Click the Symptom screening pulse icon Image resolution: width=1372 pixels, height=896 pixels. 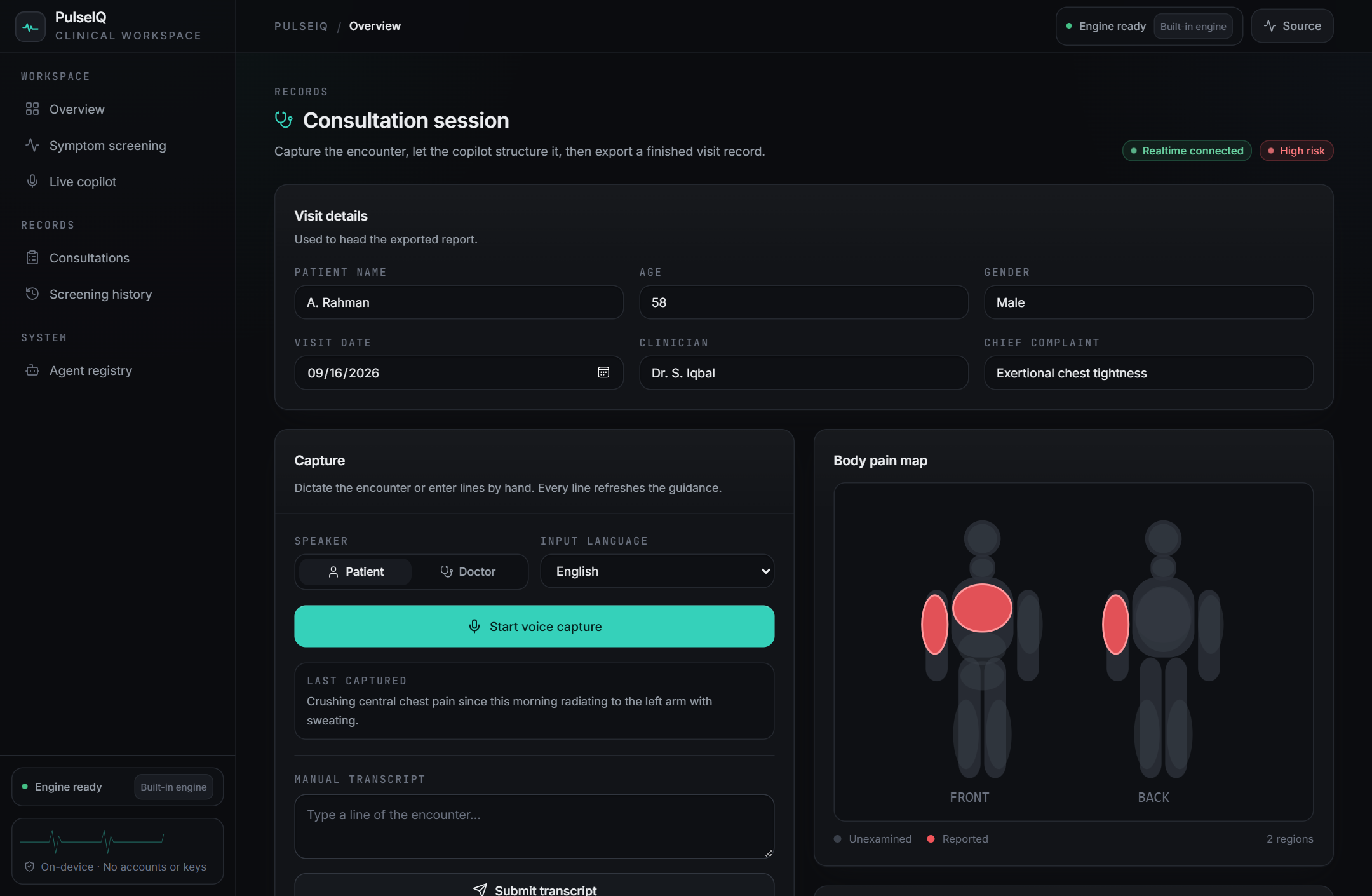32,145
